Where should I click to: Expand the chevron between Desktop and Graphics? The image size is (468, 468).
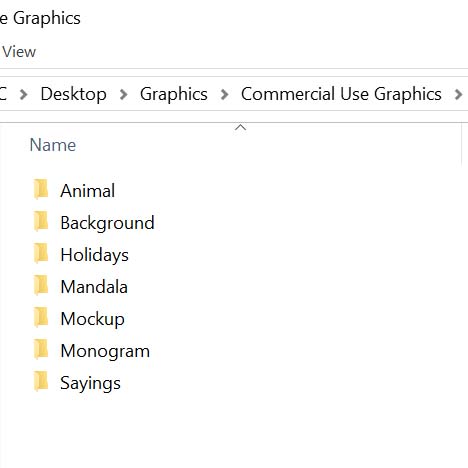pyautogui.click(x=123, y=94)
